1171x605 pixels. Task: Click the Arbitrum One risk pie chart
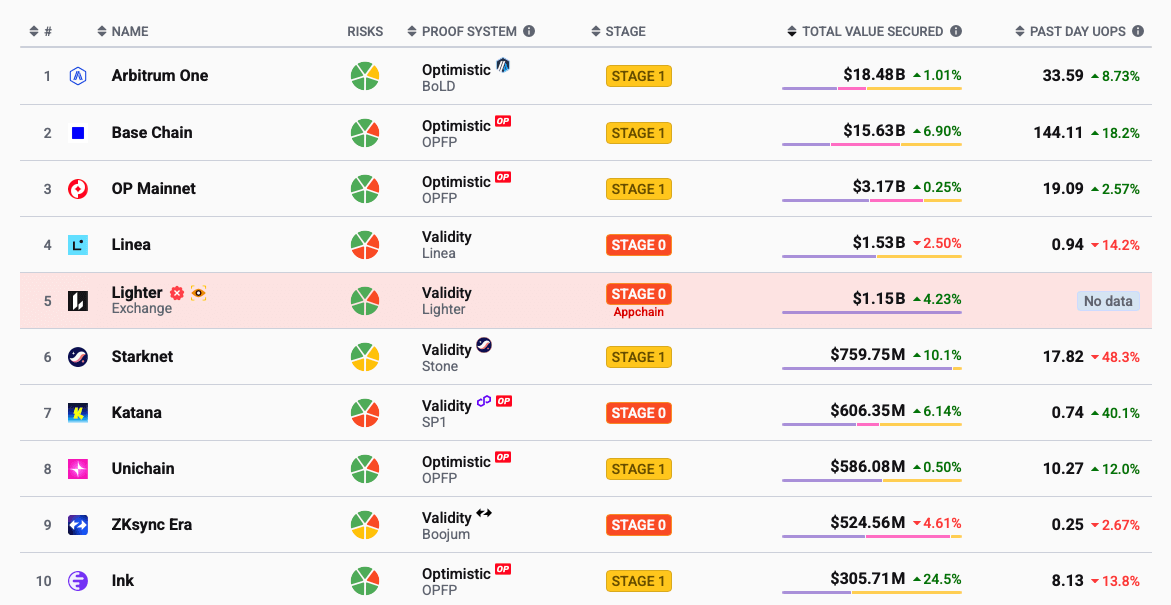click(x=365, y=76)
